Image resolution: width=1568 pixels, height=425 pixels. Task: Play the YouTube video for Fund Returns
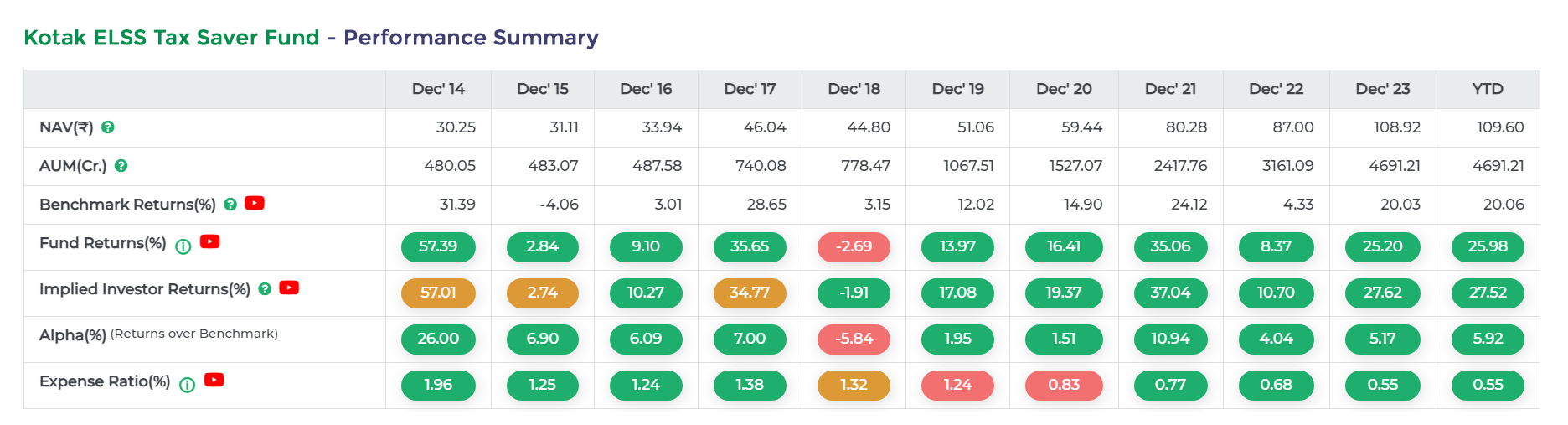click(210, 241)
